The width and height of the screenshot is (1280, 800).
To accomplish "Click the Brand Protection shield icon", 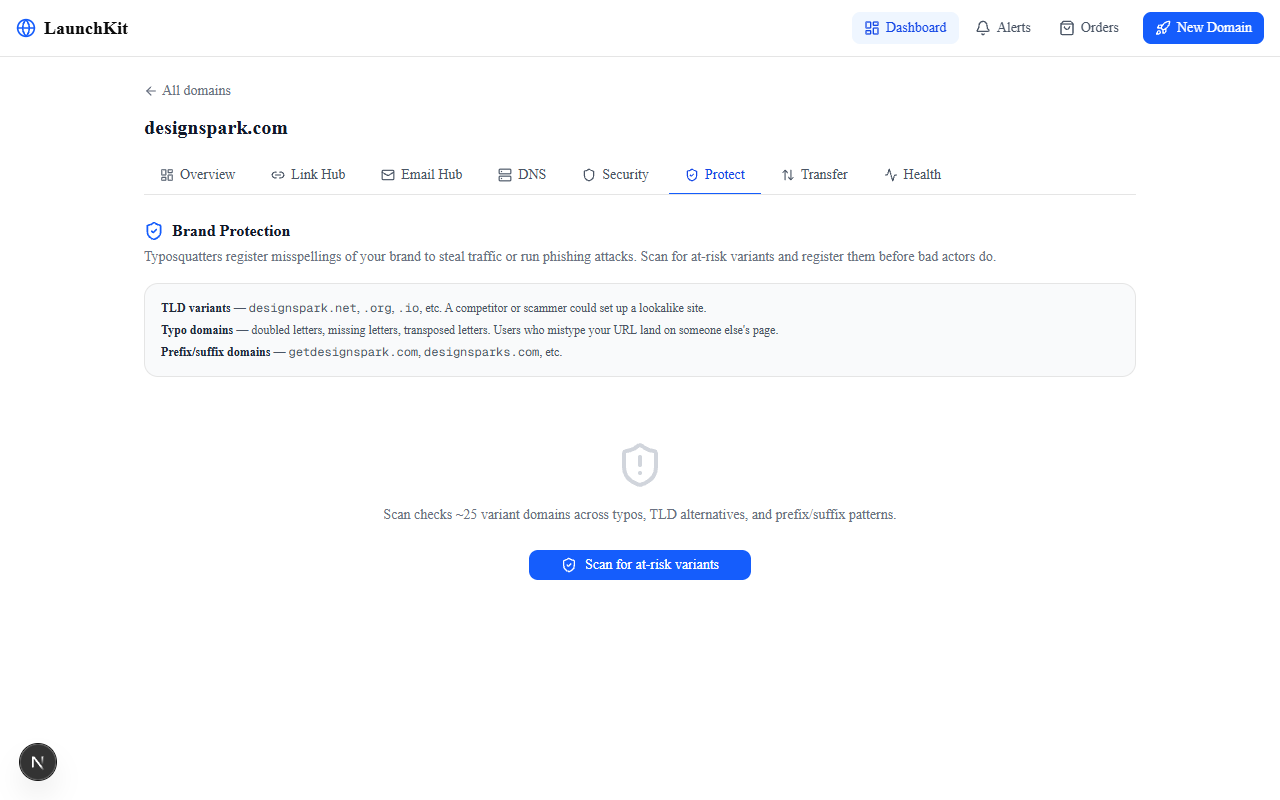I will tap(154, 231).
